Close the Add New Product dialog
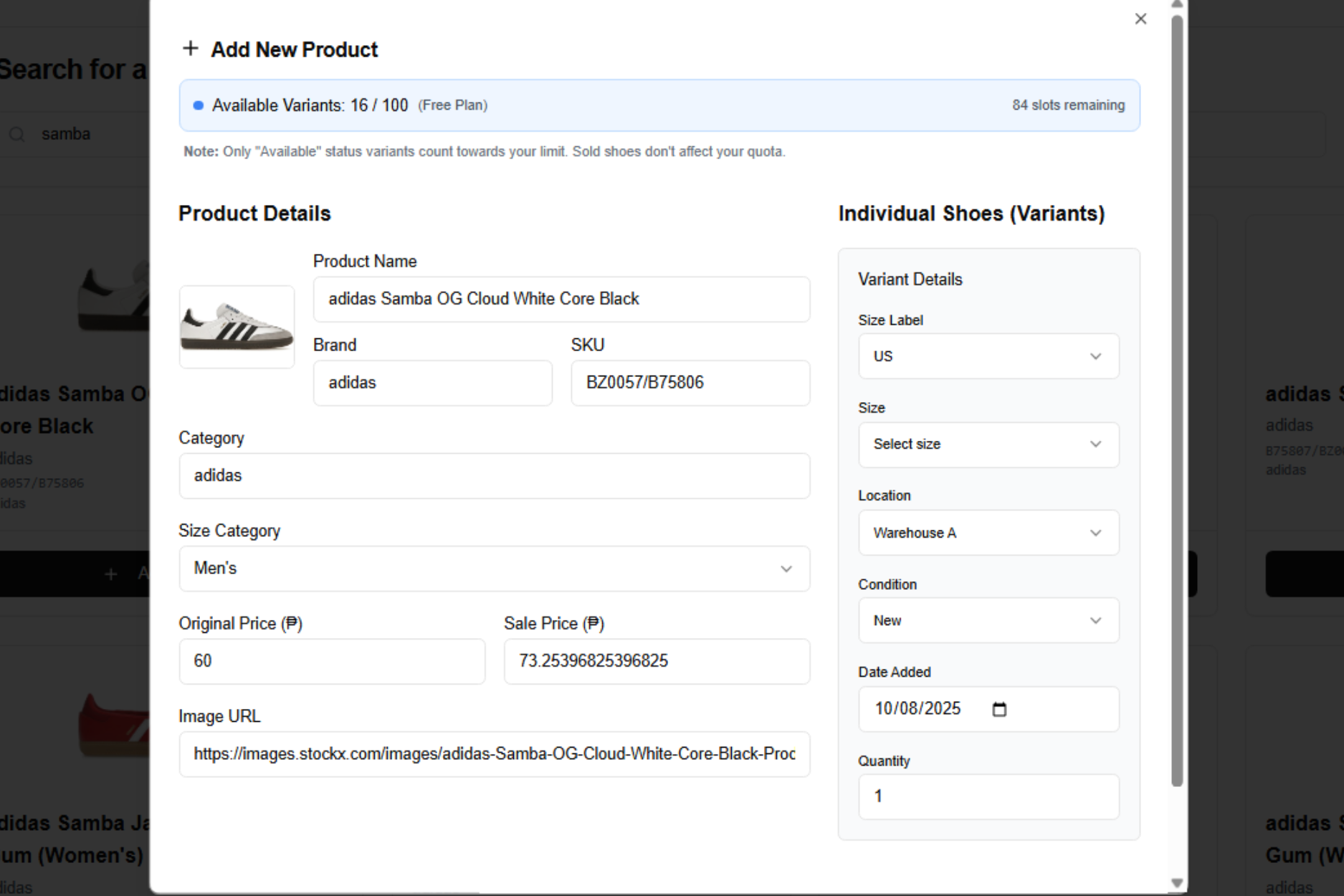This screenshot has height=896, width=1344. click(x=1140, y=19)
